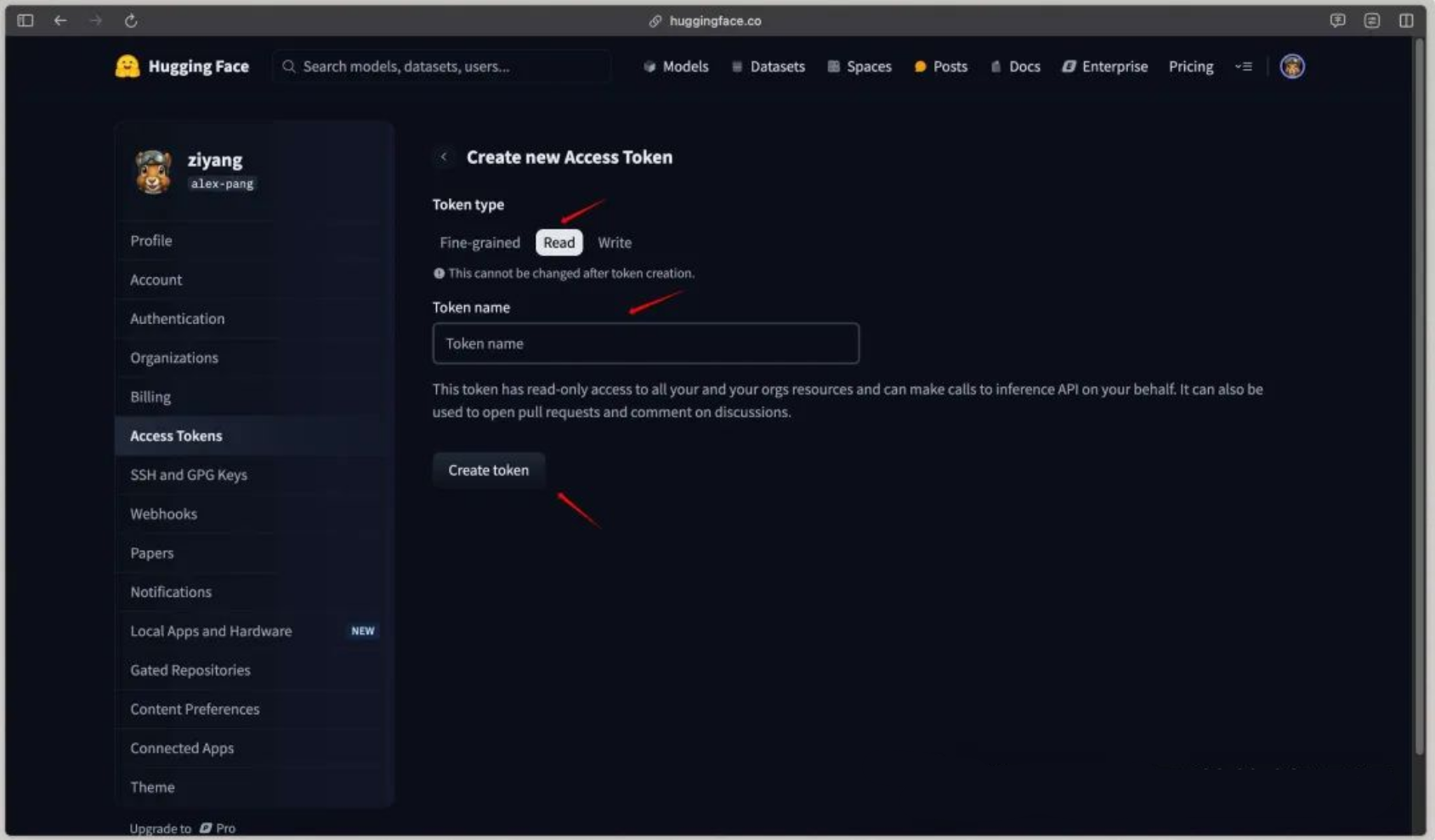The image size is (1435, 840).
Task: Click the NEW badge next to Local Apps
Action: pyautogui.click(x=363, y=631)
